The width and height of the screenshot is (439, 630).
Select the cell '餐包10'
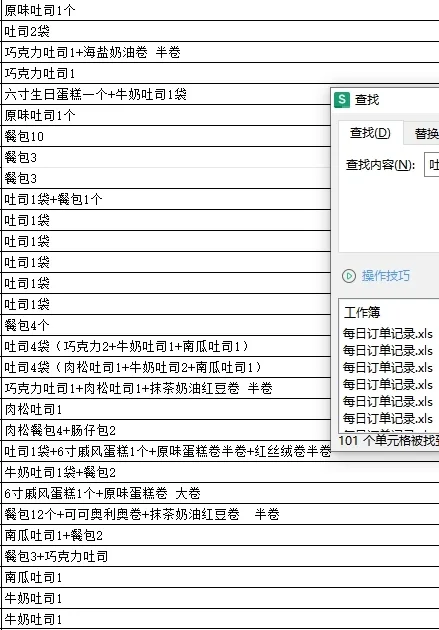point(166,136)
